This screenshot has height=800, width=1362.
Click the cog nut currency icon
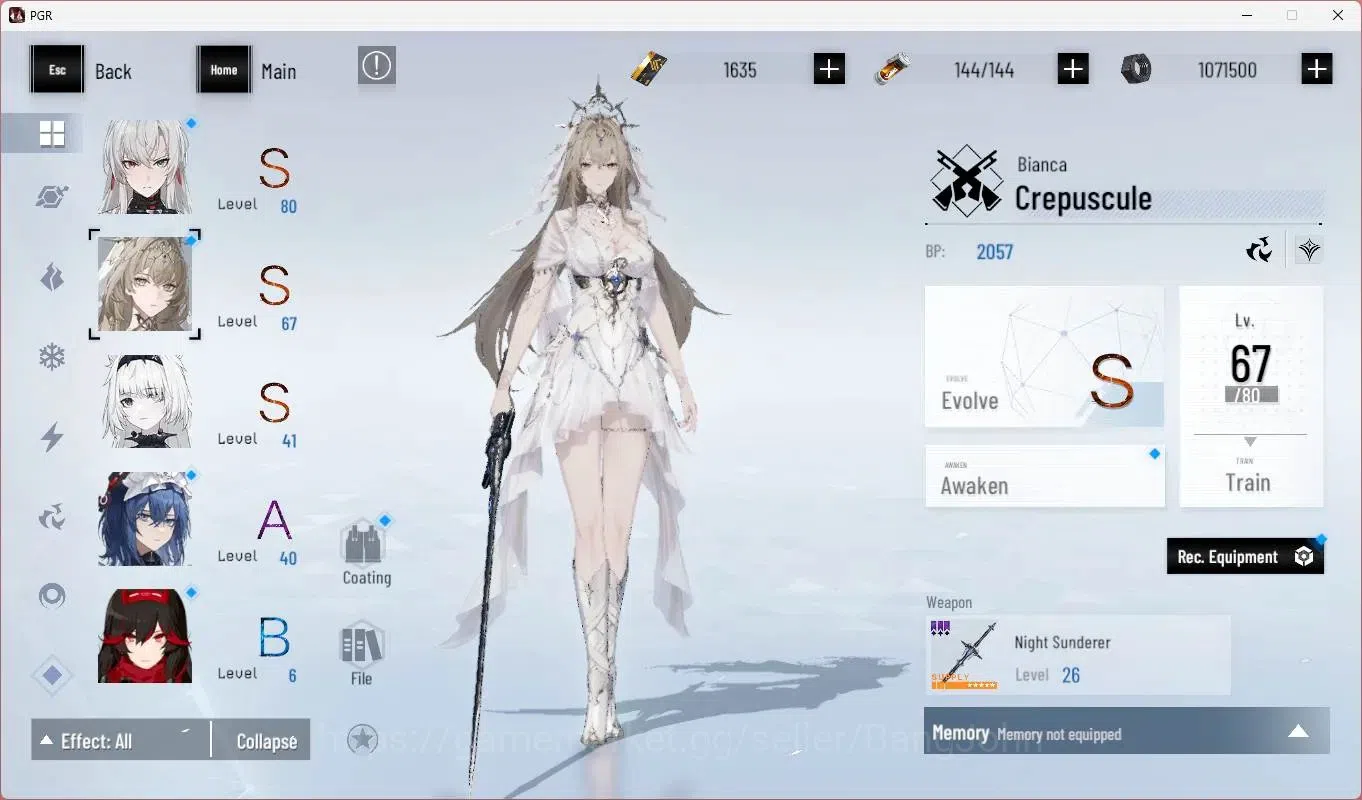tap(1136, 69)
